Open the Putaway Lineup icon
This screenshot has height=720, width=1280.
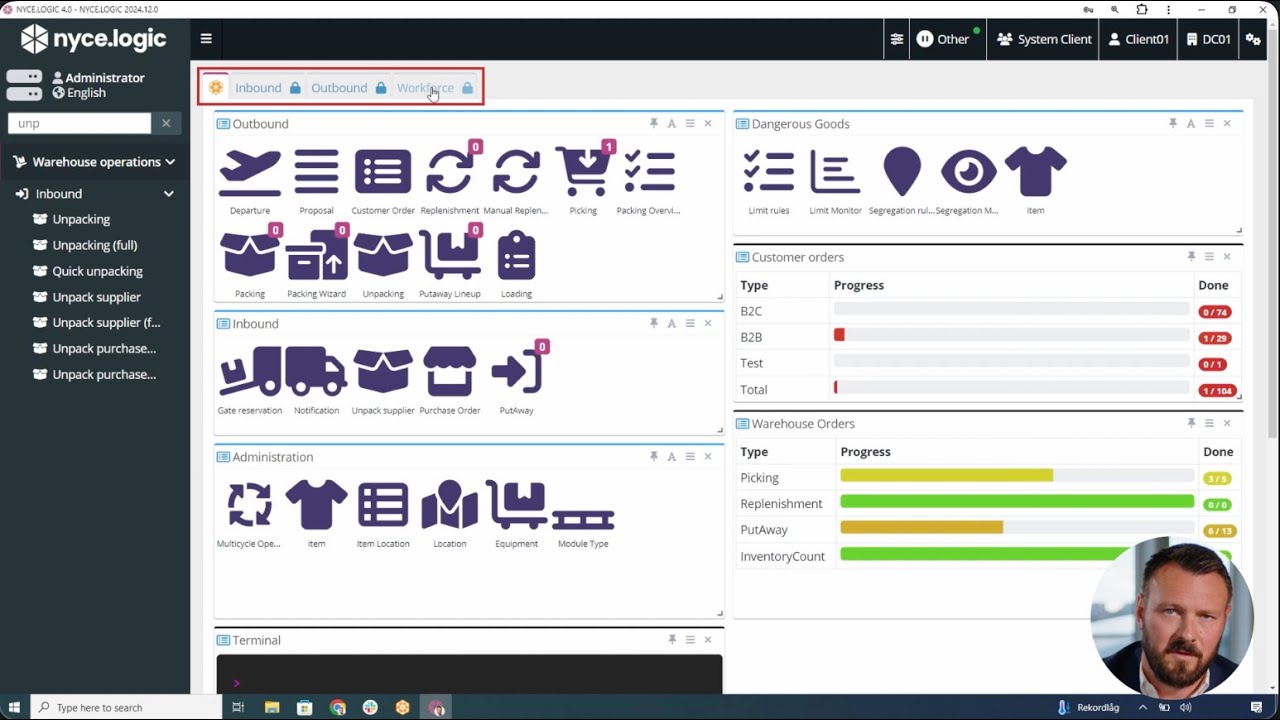pyautogui.click(x=449, y=255)
